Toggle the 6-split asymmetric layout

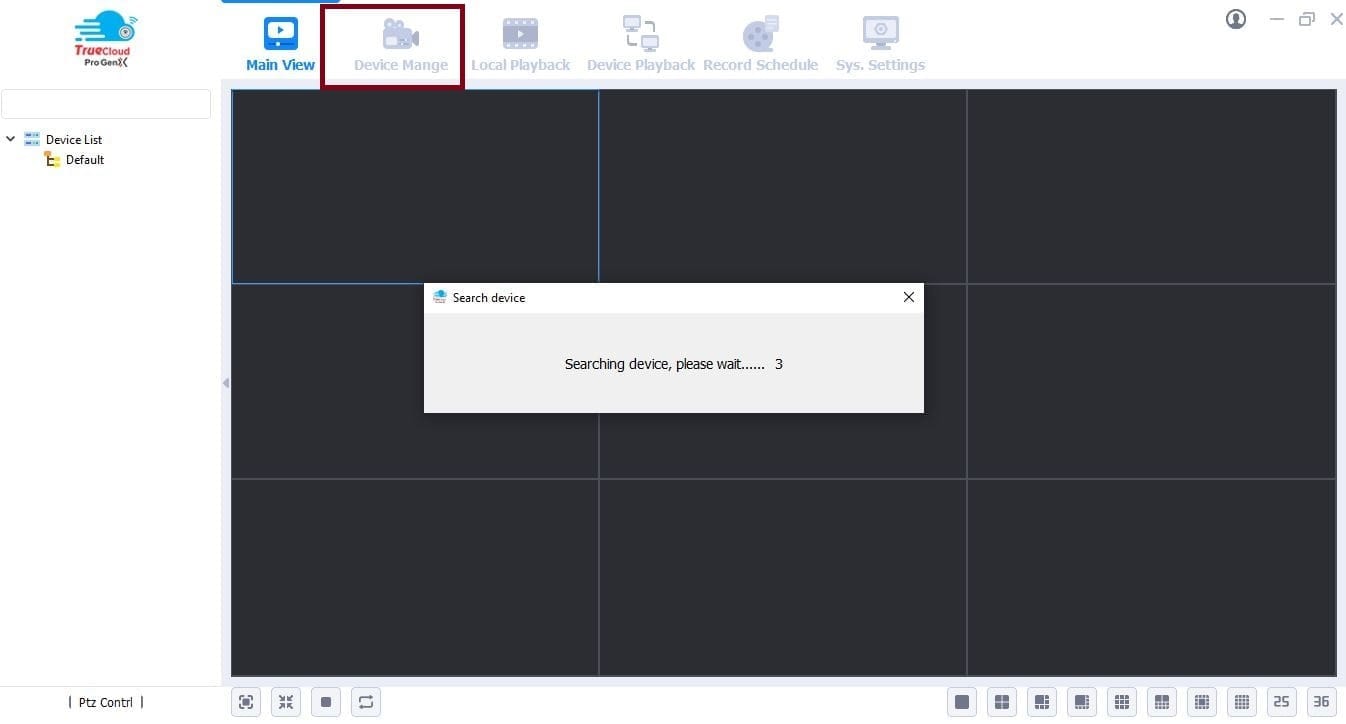(x=1042, y=702)
